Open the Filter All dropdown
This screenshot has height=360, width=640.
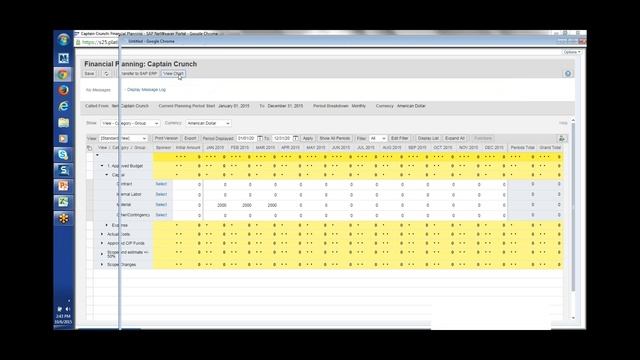(377, 138)
